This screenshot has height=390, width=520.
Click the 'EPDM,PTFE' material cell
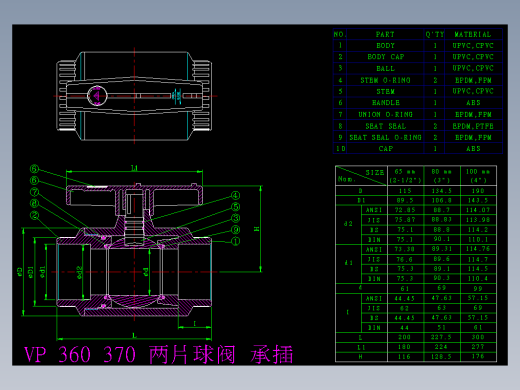[x=473, y=126]
